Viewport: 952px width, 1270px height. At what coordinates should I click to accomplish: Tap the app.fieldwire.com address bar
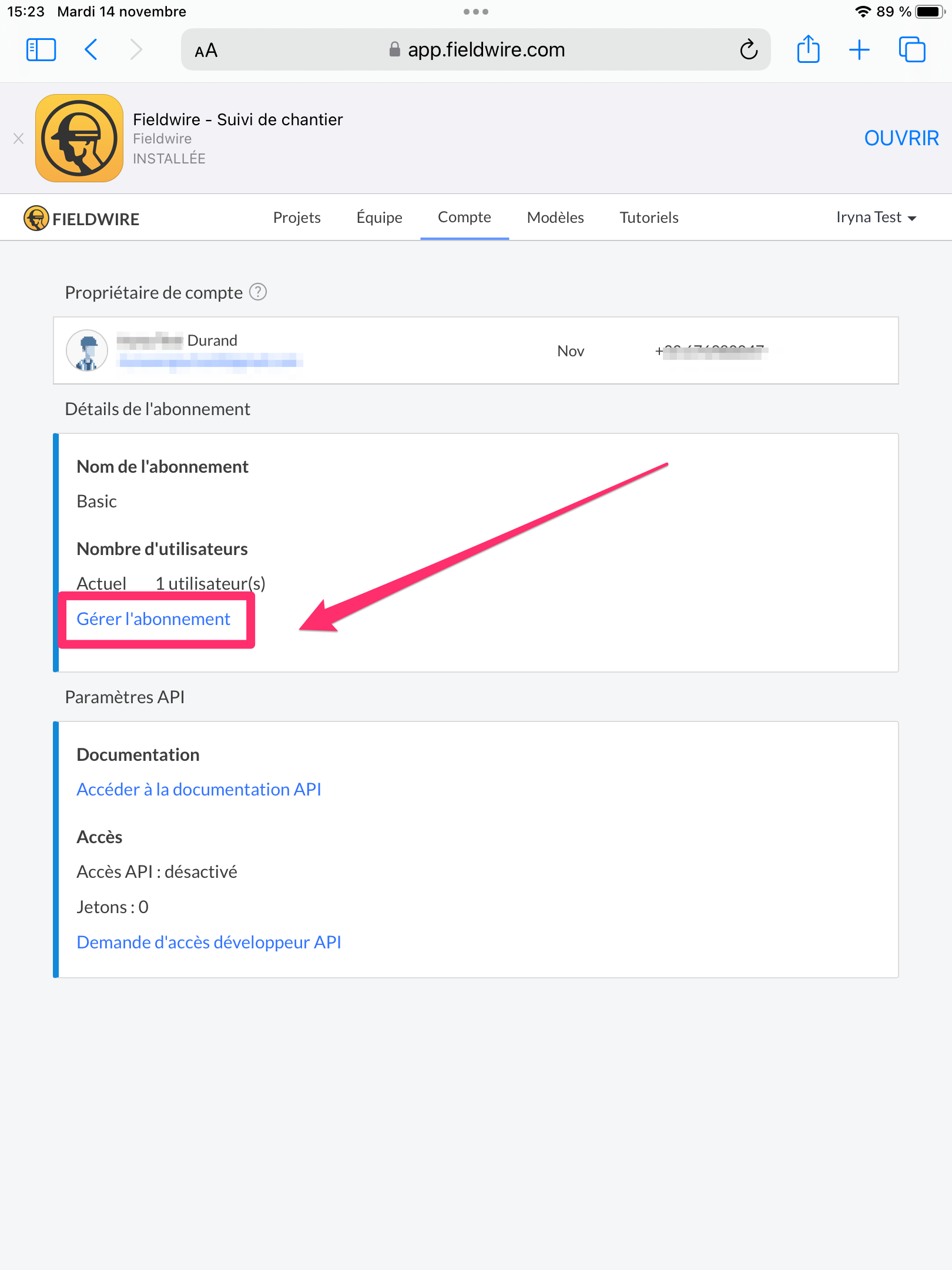pos(476,50)
